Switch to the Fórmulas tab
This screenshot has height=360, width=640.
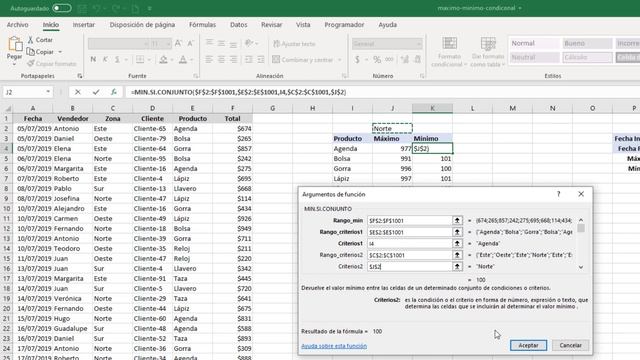tap(202, 25)
